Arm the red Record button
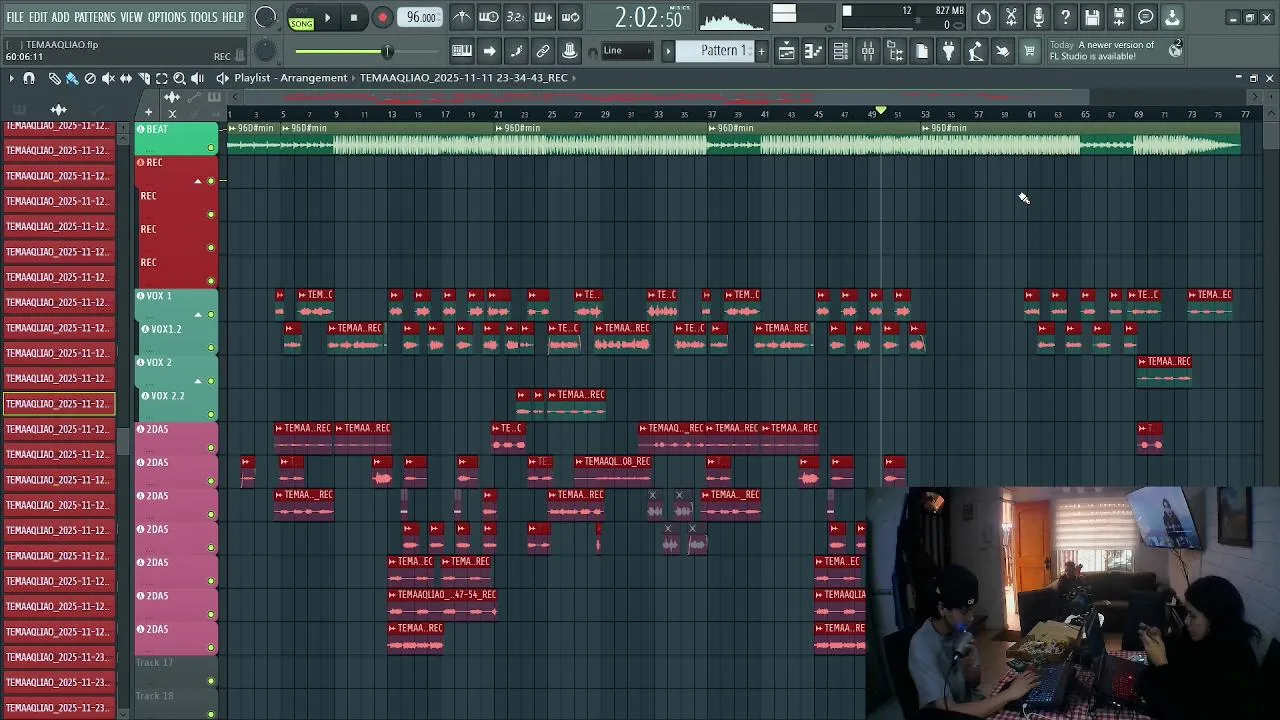This screenshot has height=720, width=1280. point(382,18)
